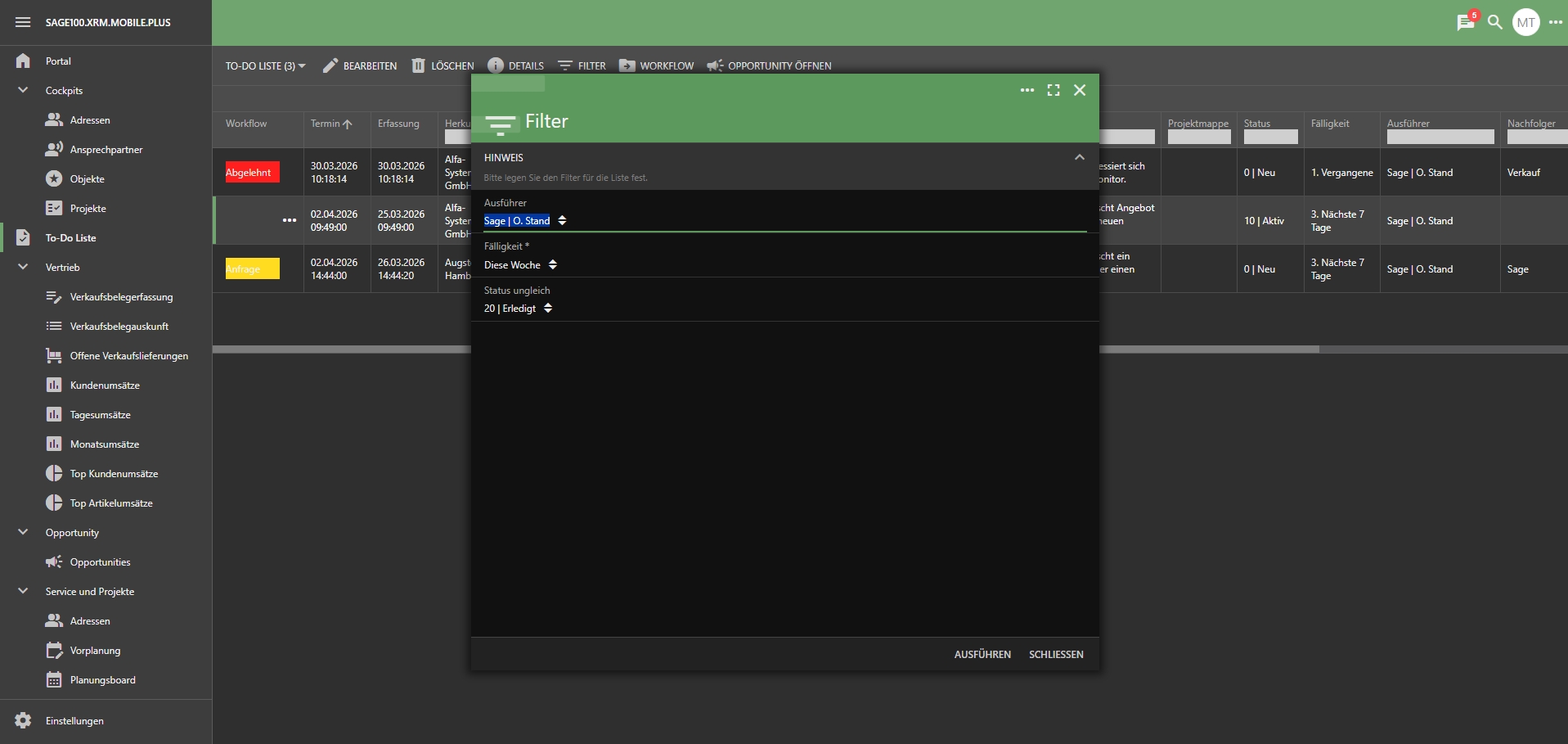Open the Ausführer dropdown in the filter

point(525,221)
